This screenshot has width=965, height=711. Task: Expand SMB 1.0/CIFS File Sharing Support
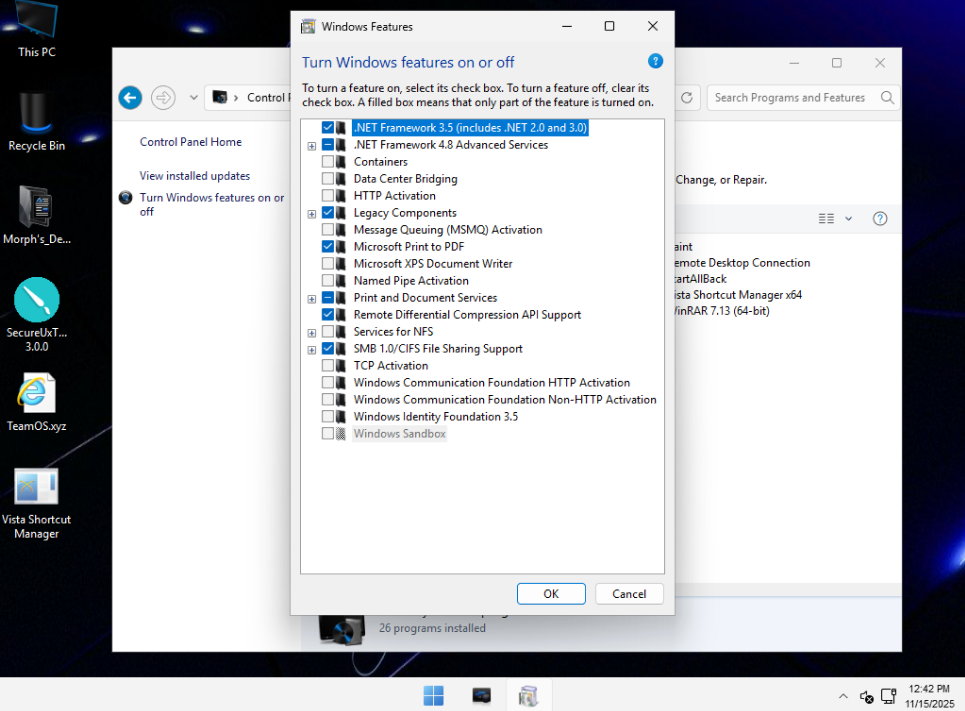312,350
